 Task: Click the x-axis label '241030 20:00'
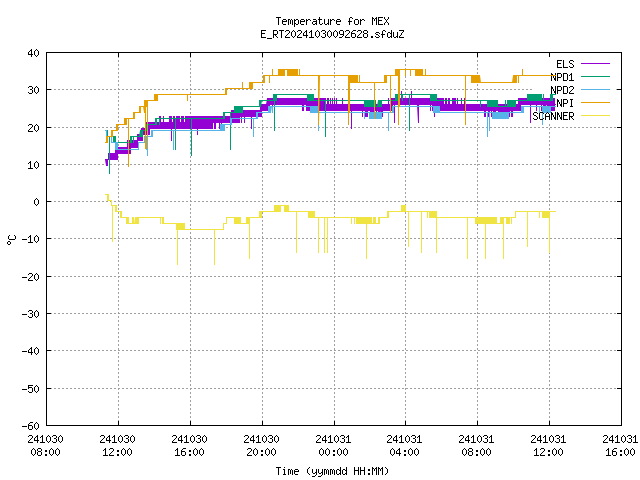261,446
